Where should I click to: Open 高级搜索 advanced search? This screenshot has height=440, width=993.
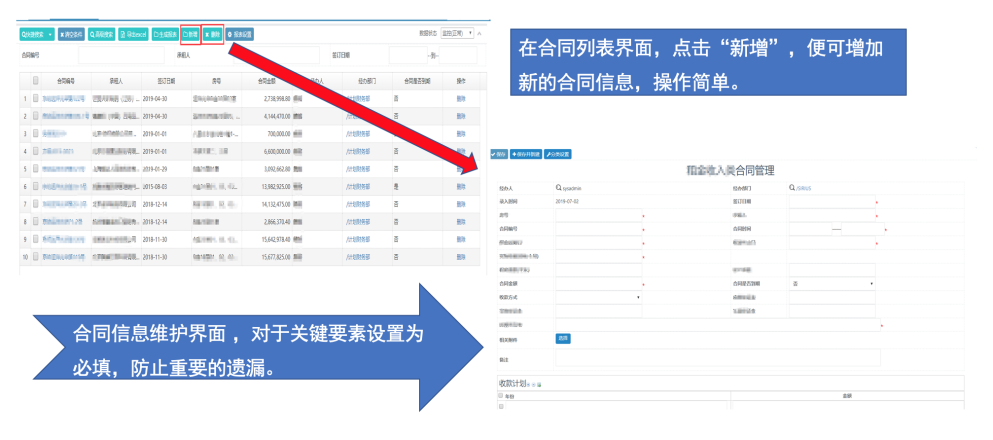coord(103,34)
